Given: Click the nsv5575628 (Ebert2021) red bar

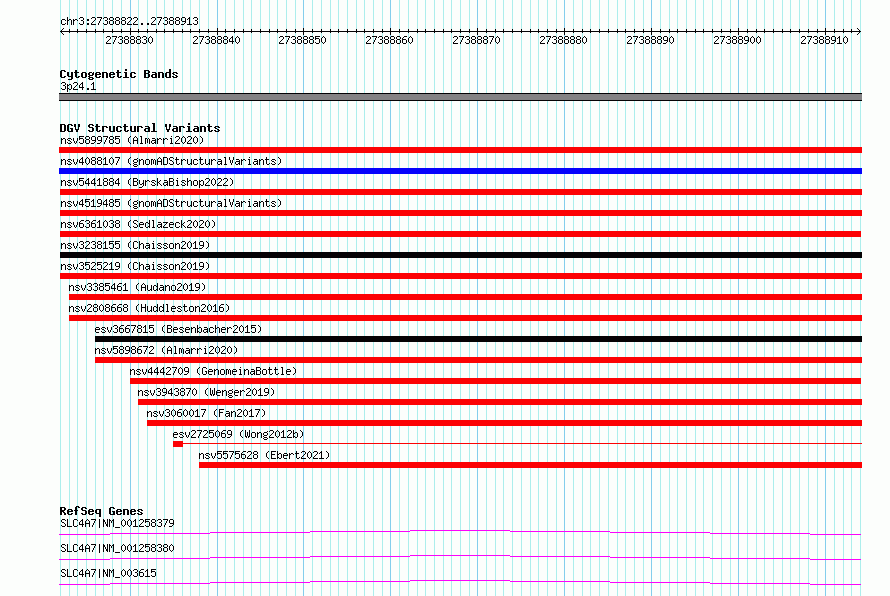Looking at the screenshot, I should [x=530, y=465].
